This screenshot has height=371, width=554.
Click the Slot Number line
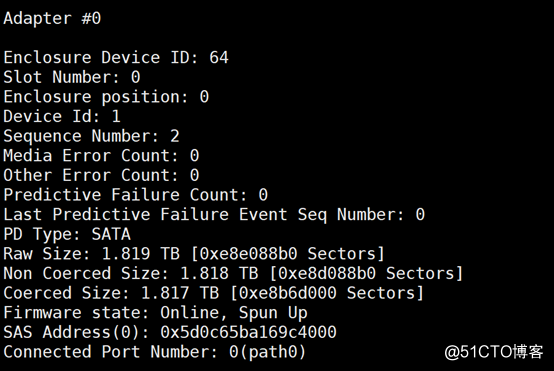coord(72,77)
